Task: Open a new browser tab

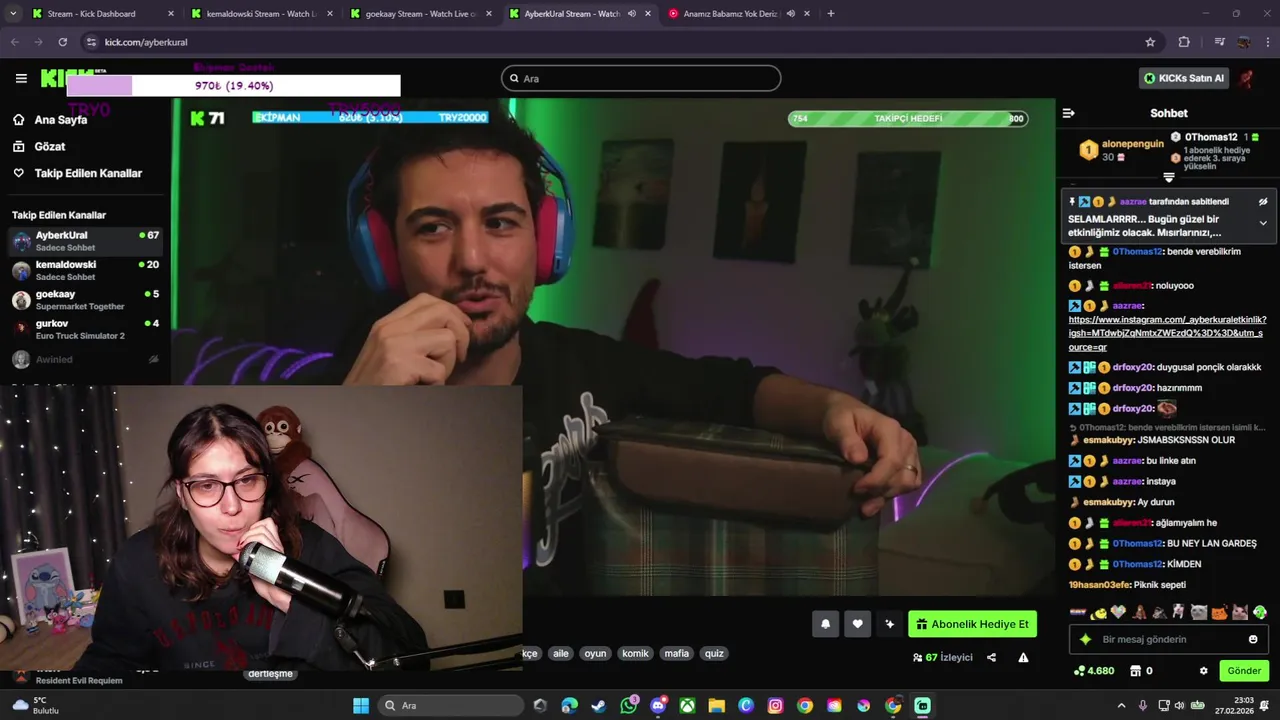Action: click(x=831, y=14)
